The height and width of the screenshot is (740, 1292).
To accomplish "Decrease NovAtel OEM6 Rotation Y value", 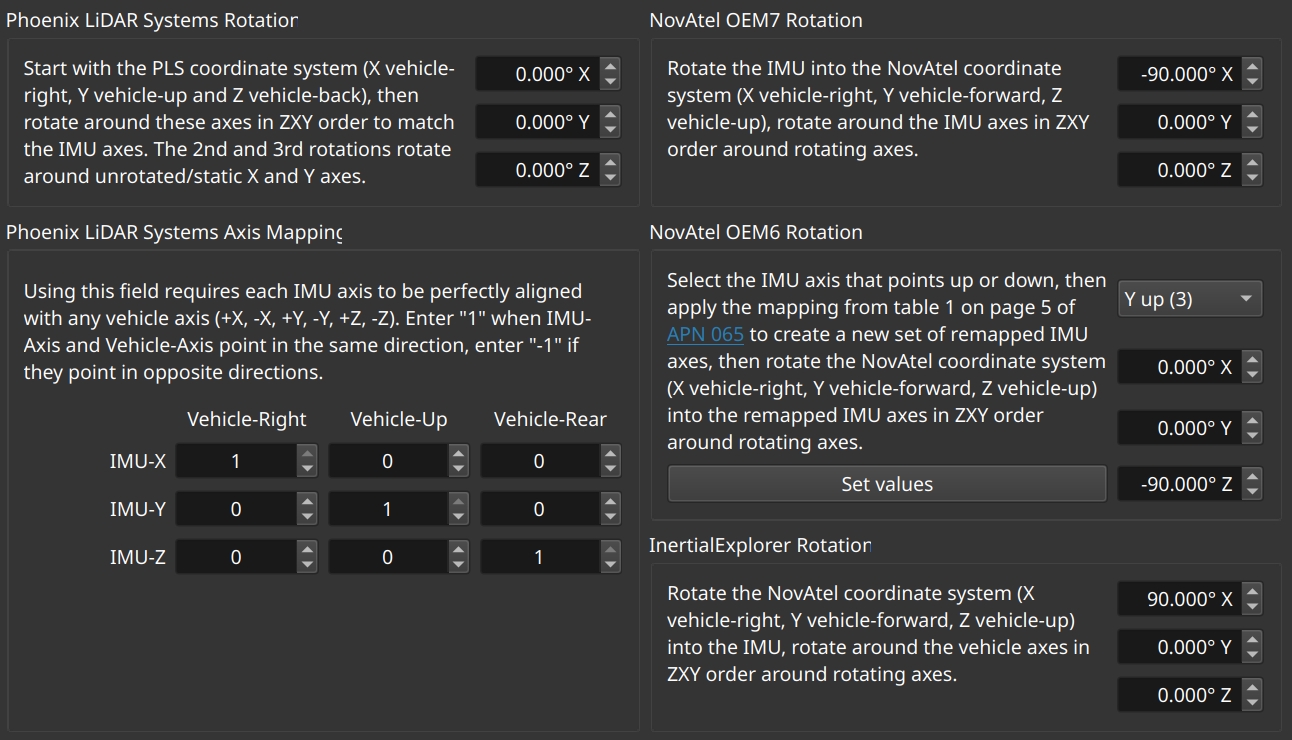I will pos(1252,436).
